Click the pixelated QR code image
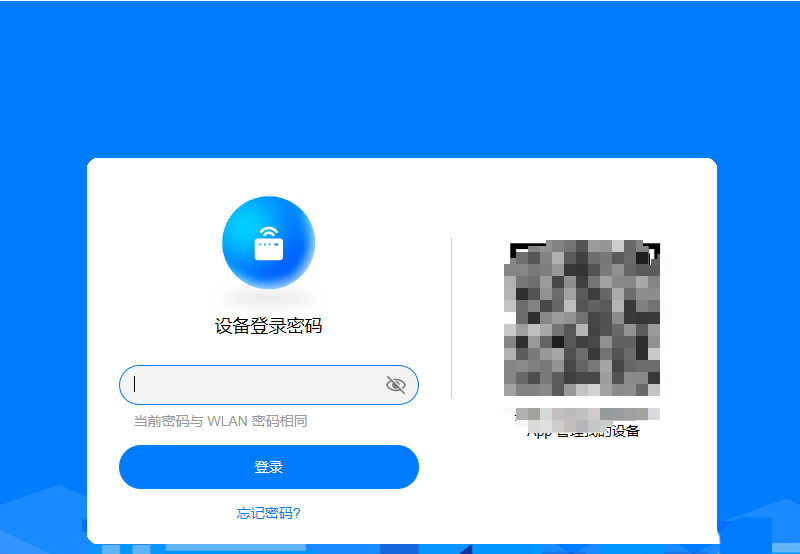The height and width of the screenshot is (554, 800). click(582, 318)
